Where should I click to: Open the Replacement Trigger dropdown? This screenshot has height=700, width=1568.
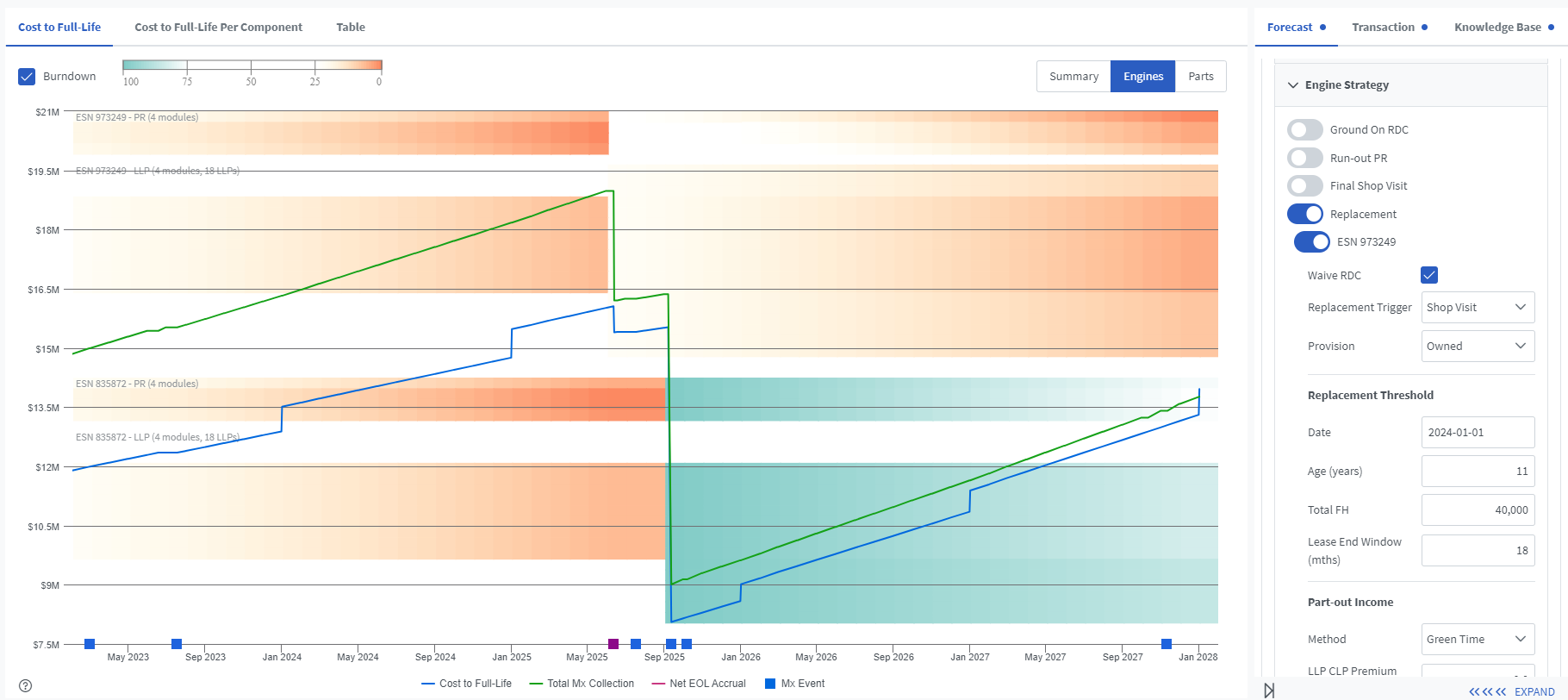coord(1478,308)
